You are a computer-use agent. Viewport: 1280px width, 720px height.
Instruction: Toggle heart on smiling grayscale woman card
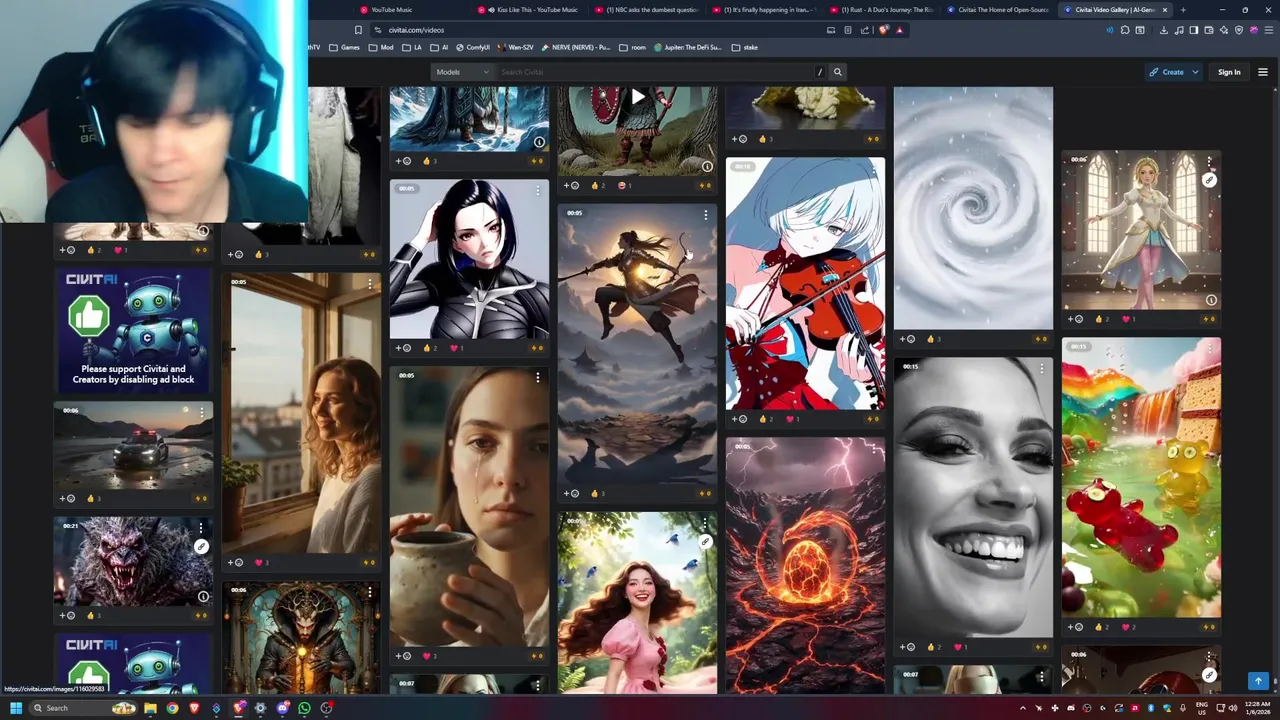click(x=960, y=647)
